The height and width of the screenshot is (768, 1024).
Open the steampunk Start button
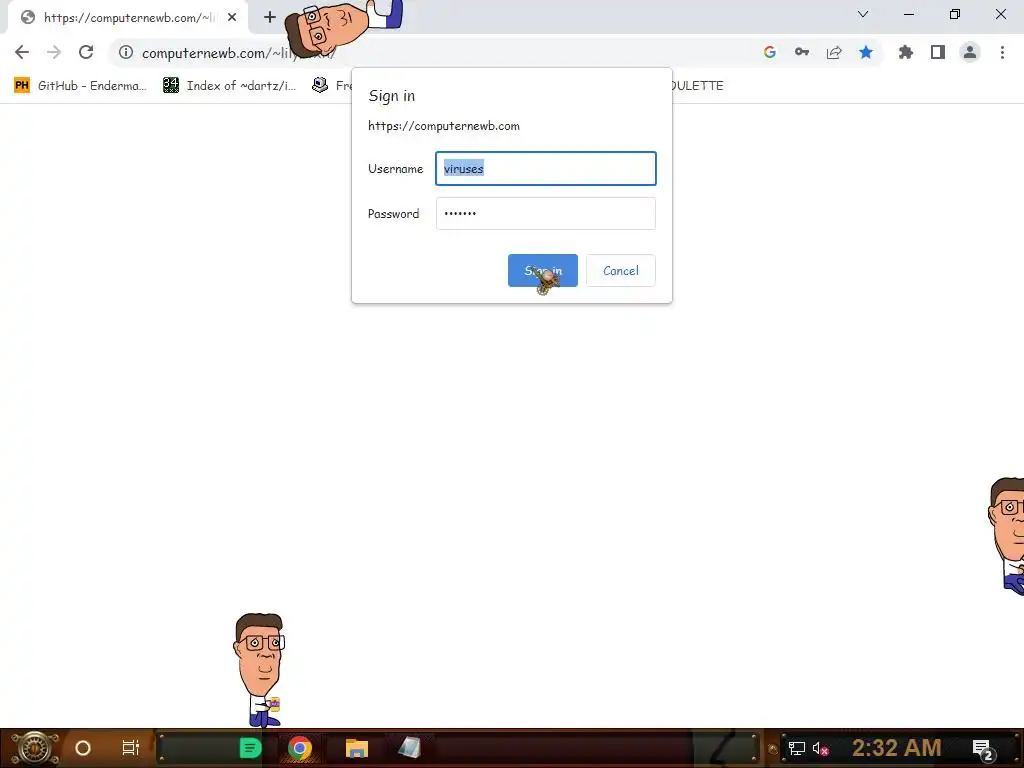click(x=35, y=748)
